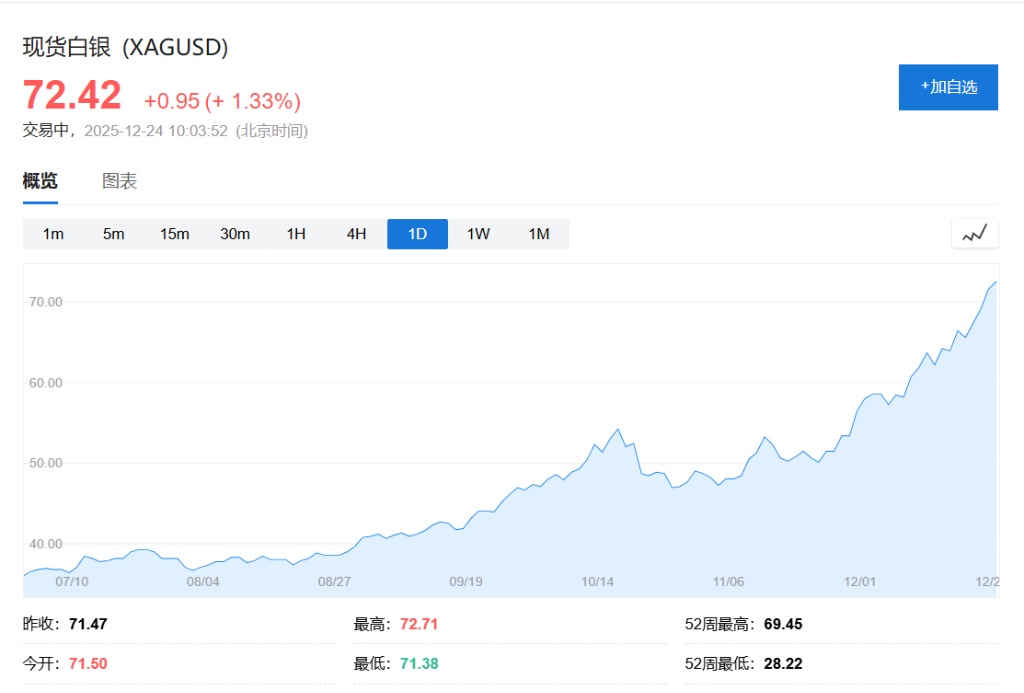Click the 现货白银 (XAGUSD) title
Image resolution: width=1024 pixels, height=693 pixels.
click(x=126, y=47)
